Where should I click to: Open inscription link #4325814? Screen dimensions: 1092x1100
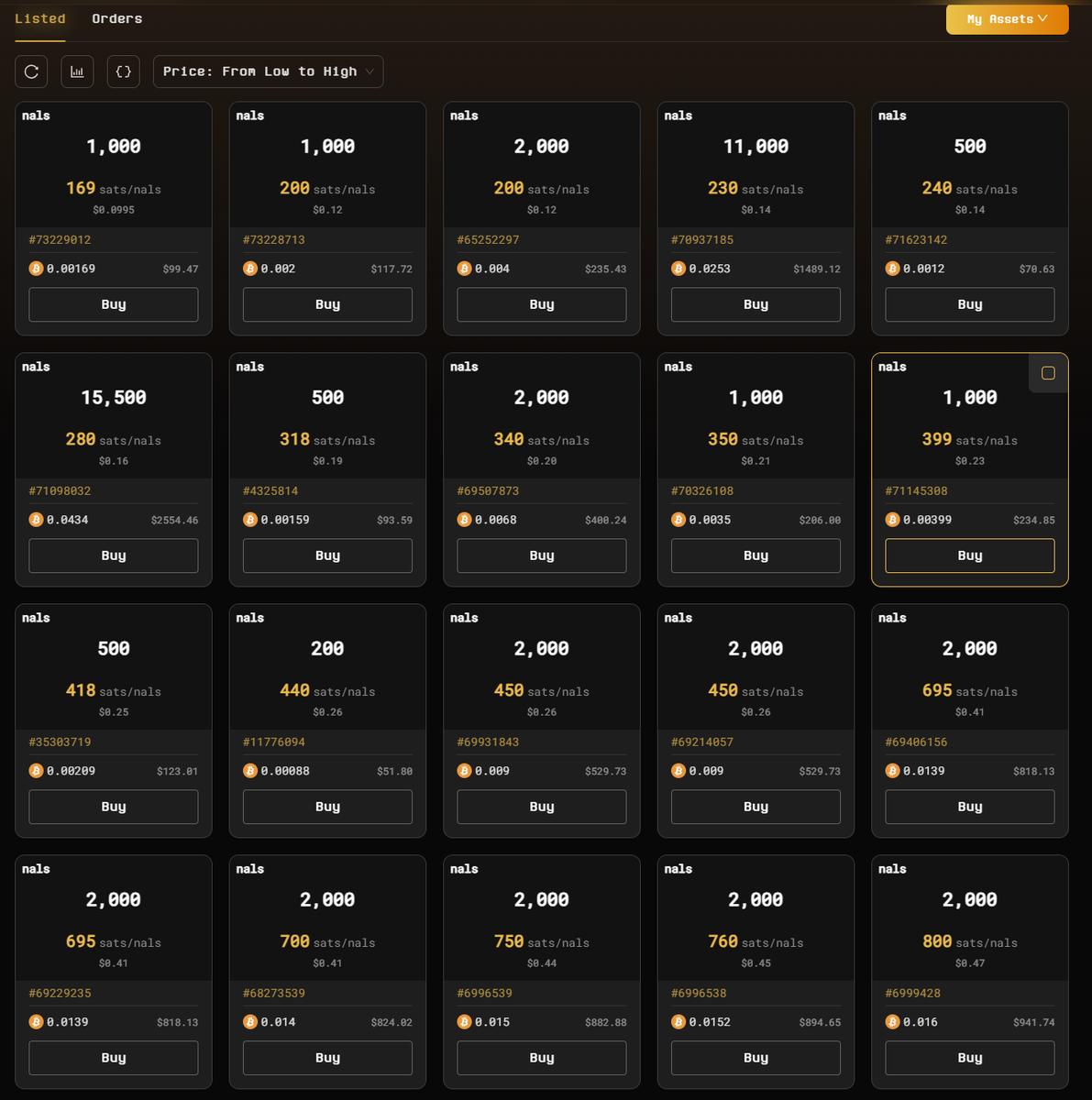pyautogui.click(x=270, y=491)
